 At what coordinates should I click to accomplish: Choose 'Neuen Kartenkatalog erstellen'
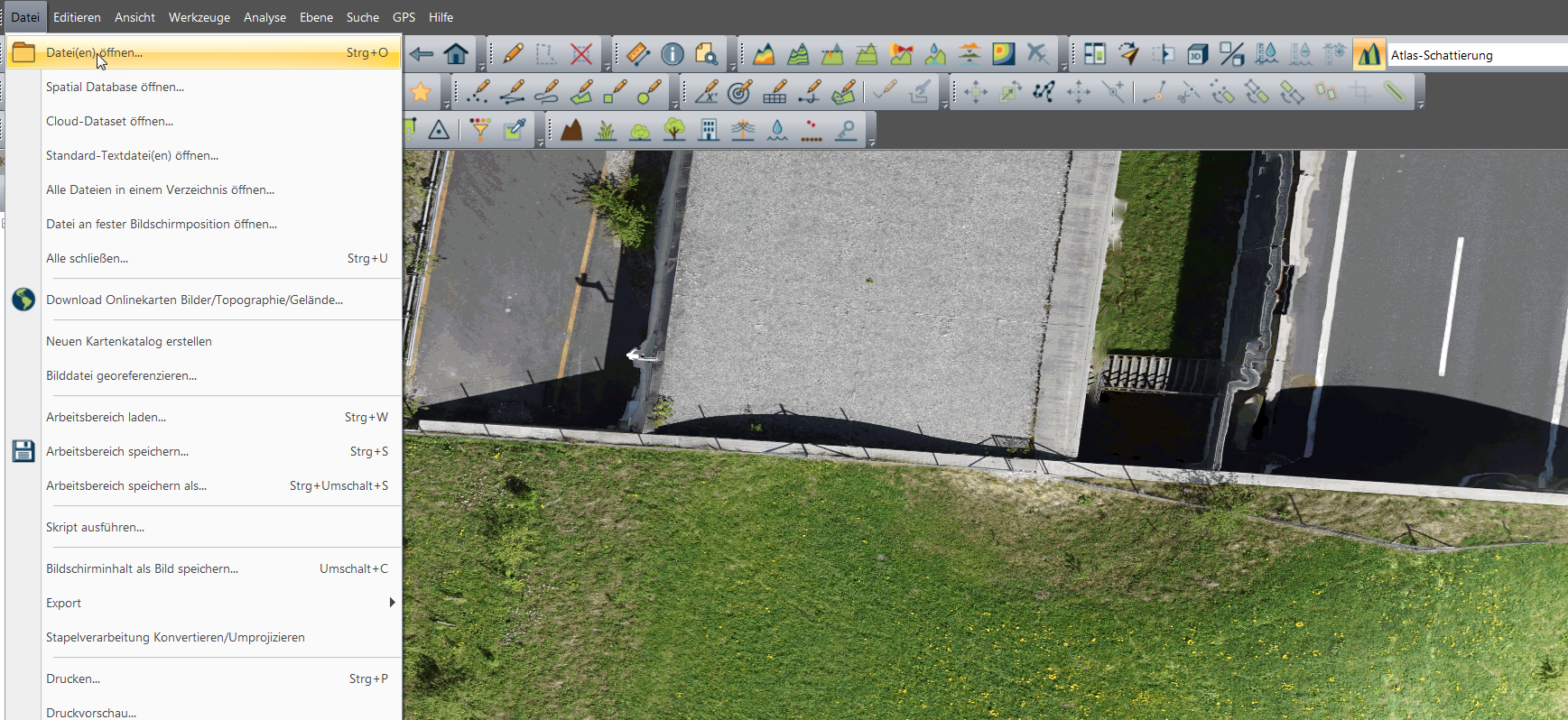pyautogui.click(x=204, y=341)
